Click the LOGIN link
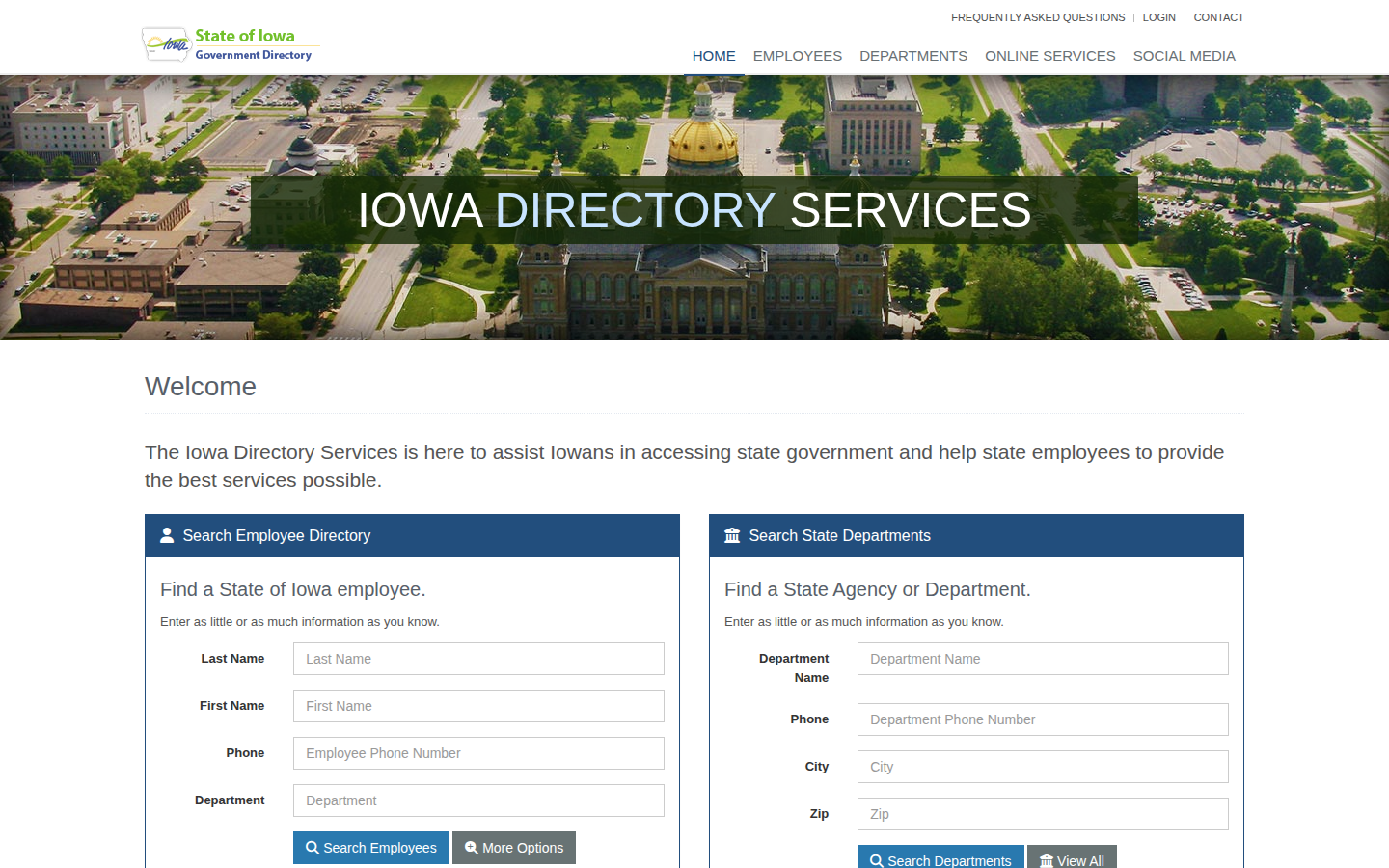Screen dimensions: 1389x868 pyautogui.click(x=1159, y=17)
